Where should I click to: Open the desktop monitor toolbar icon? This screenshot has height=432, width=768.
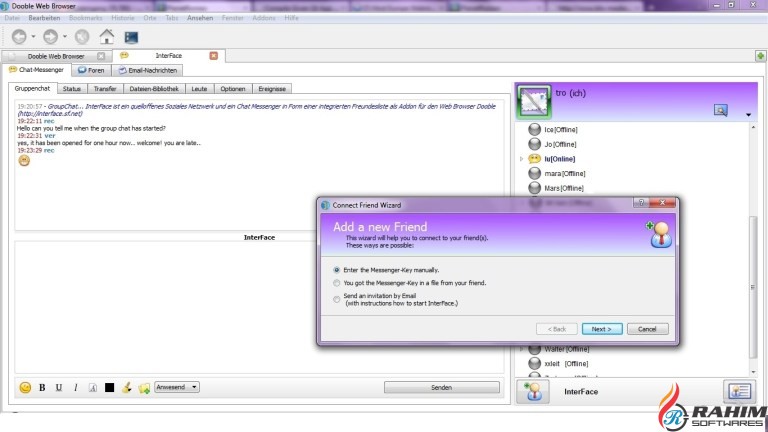coord(131,37)
